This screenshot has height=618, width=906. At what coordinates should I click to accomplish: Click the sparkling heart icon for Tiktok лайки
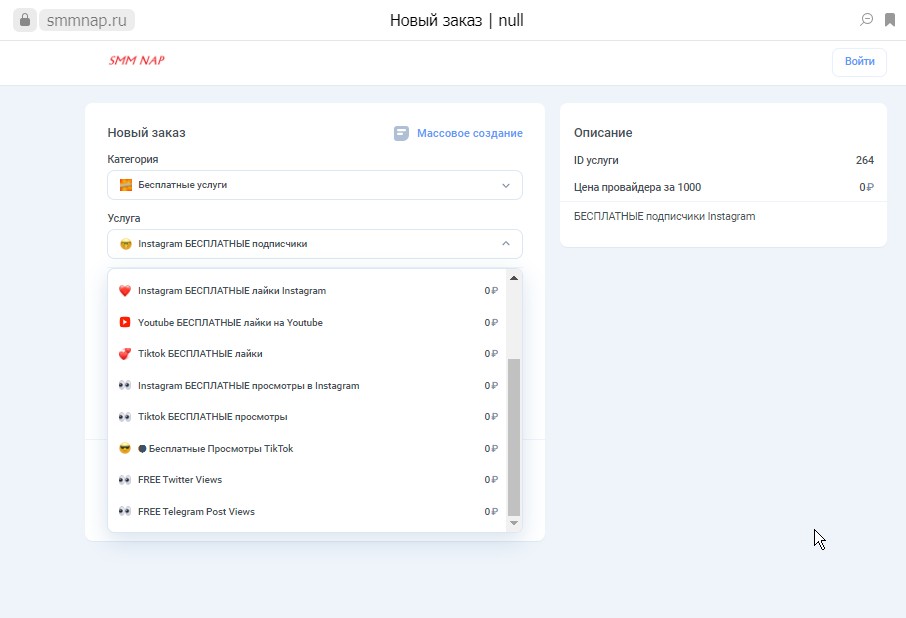tap(125, 353)
